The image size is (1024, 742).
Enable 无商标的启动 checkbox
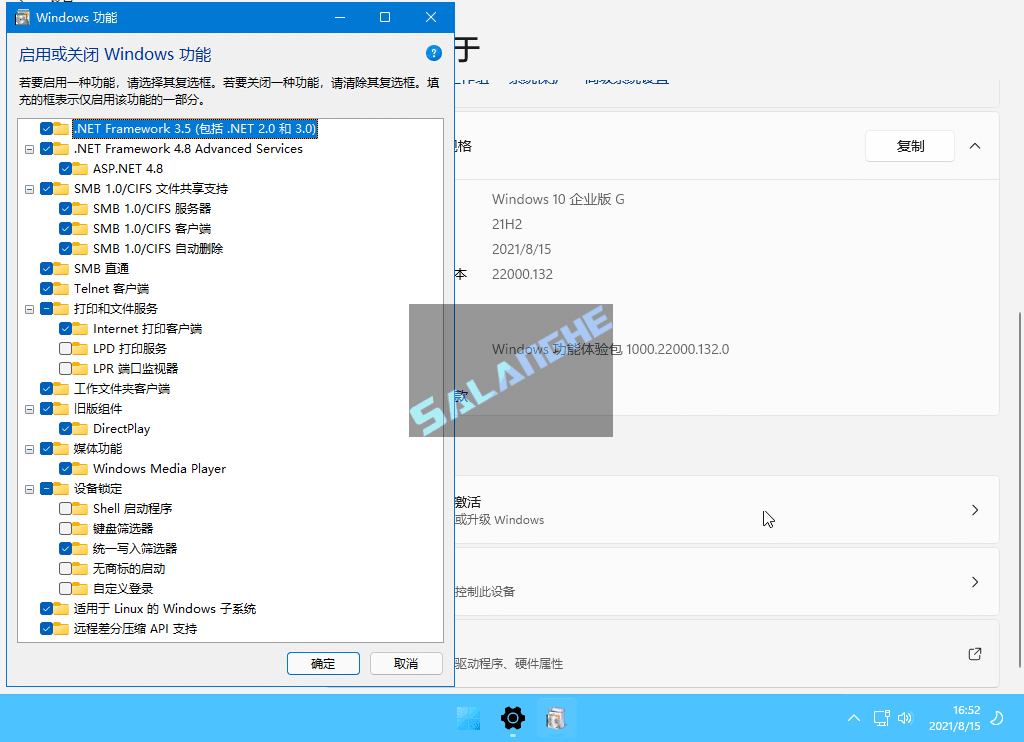tap(65, 568)
